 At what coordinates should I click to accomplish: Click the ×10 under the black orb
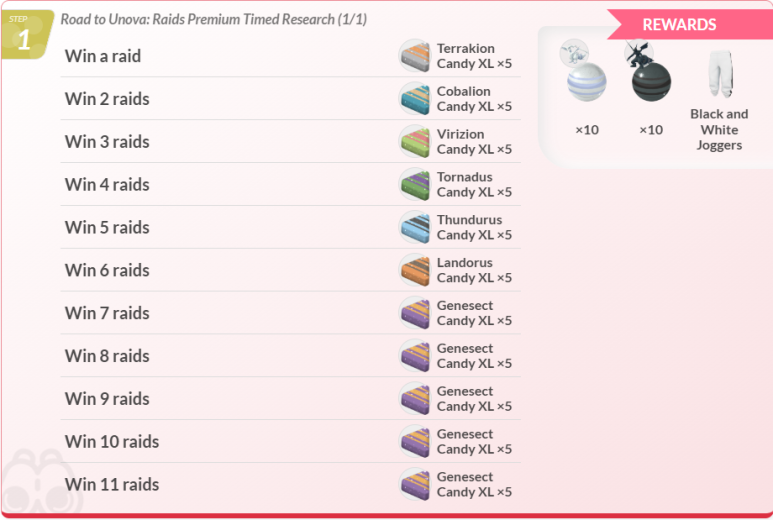[651, 130]
